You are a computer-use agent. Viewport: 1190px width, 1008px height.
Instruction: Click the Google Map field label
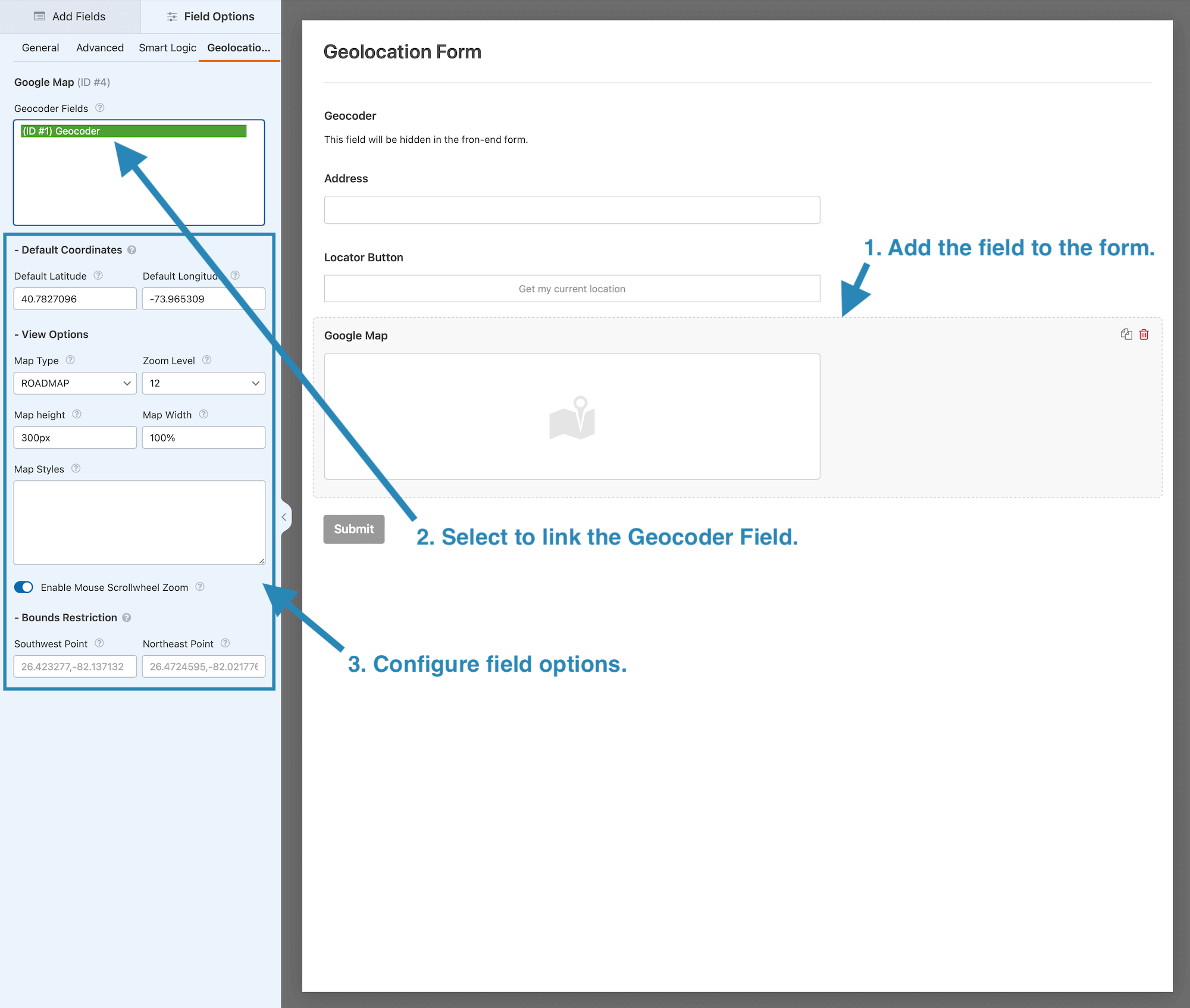pyautogui.click(x=356, y=336)
